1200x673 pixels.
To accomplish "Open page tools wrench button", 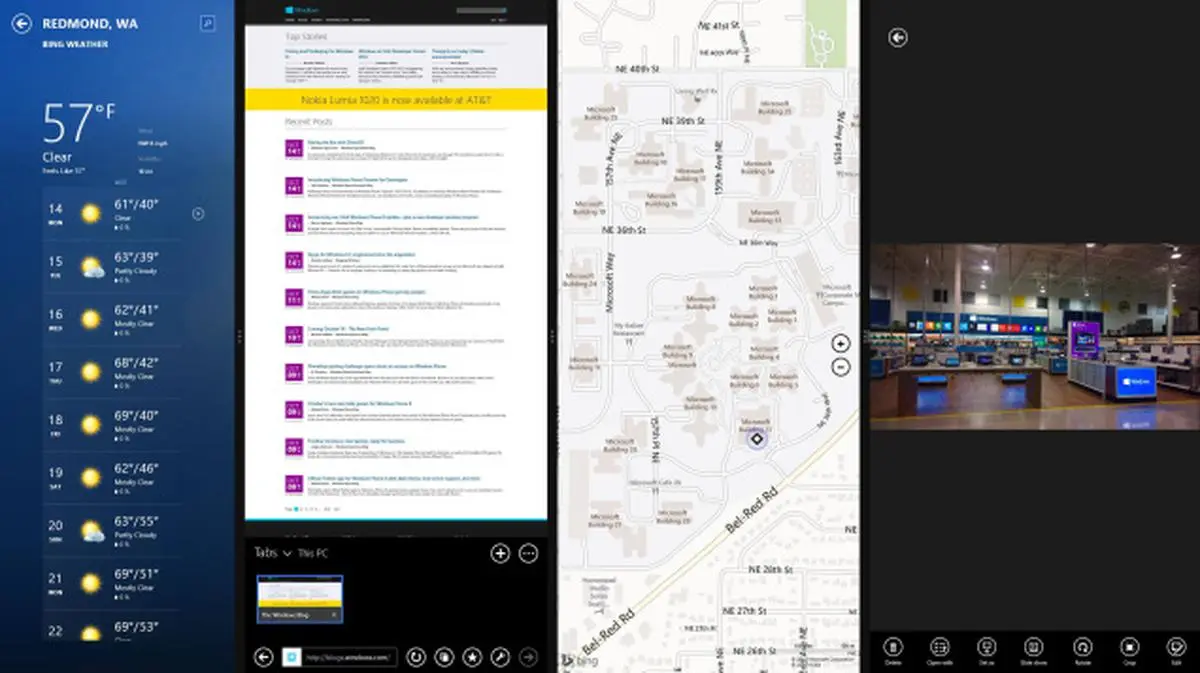I will [500, 657].
